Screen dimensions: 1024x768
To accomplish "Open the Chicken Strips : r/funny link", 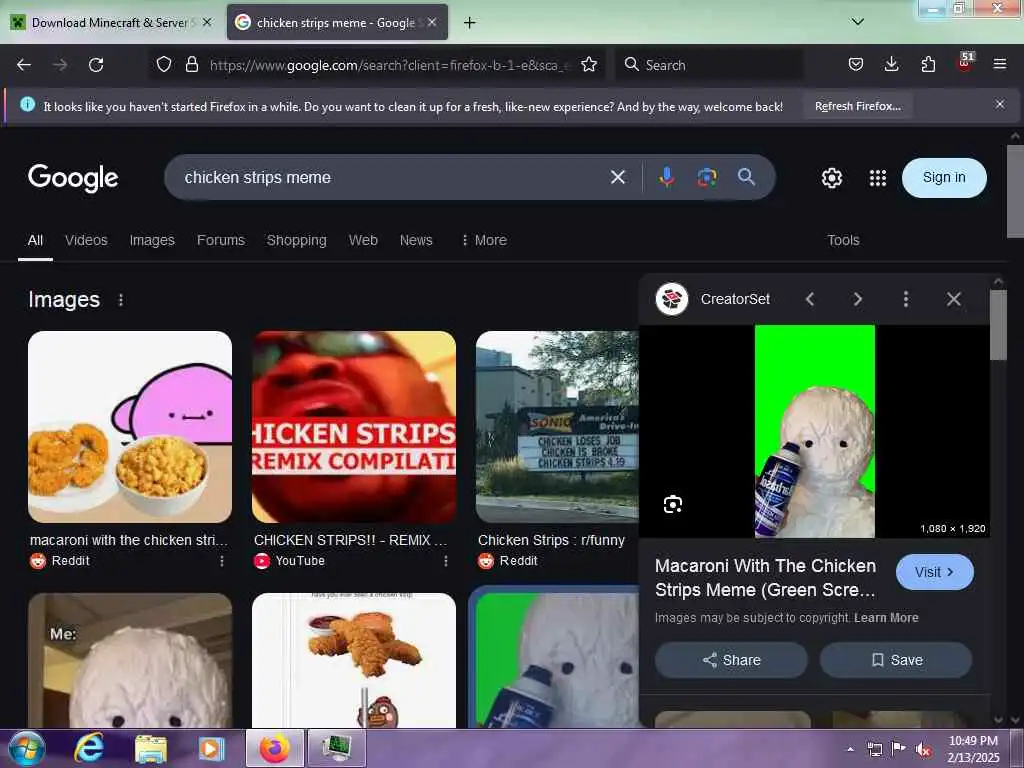I will click(551, 540).
